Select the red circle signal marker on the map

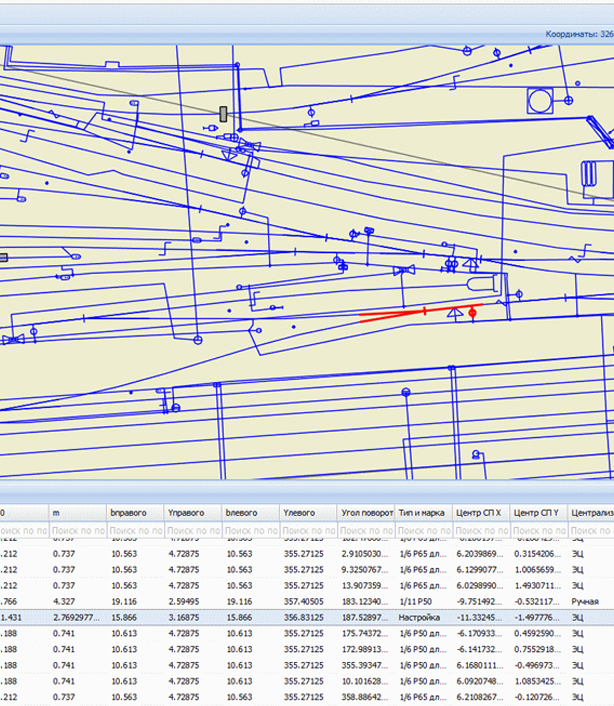[473, 313]
